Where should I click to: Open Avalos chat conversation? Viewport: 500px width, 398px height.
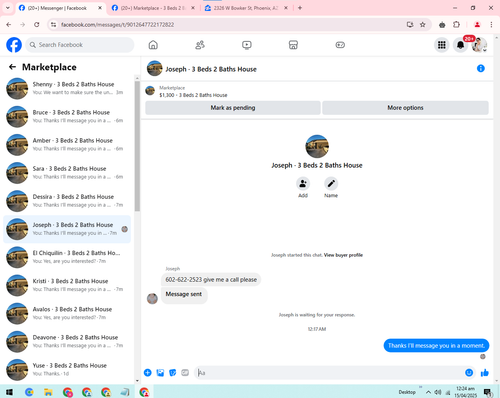click(67, 313)
